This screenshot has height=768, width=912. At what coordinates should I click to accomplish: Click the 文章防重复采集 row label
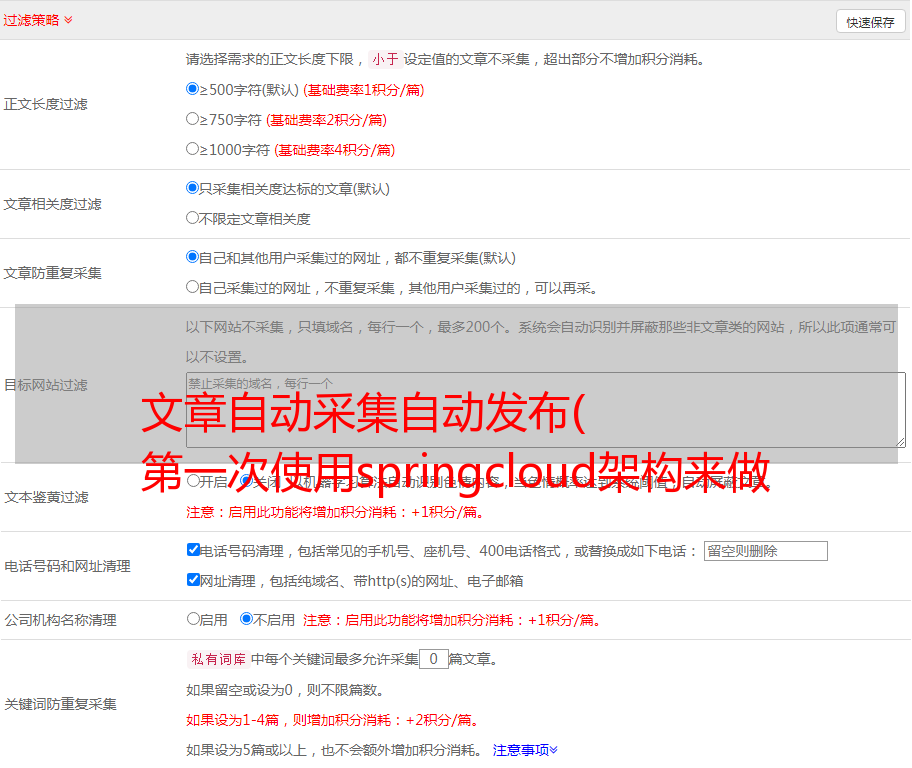(52, 273)
